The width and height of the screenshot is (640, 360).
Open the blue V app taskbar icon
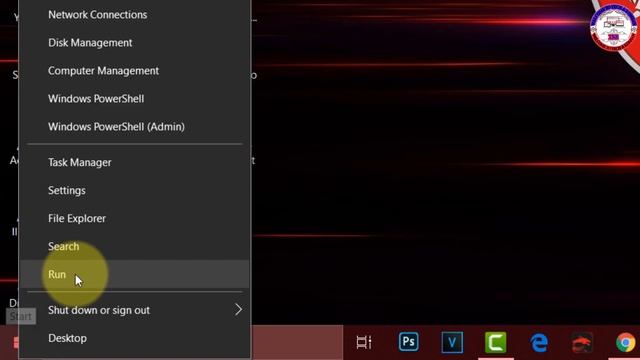pos(452,342)
